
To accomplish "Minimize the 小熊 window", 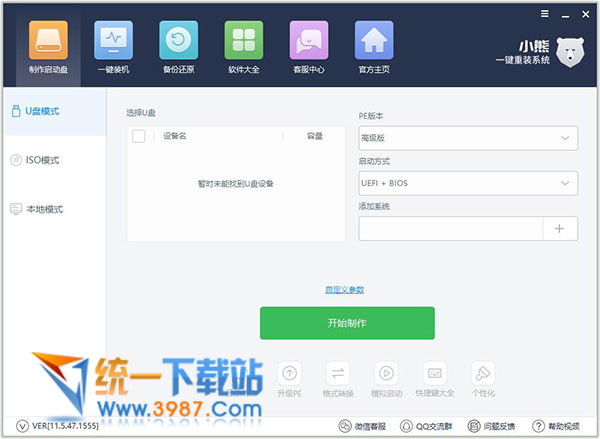I will [565, 15].
